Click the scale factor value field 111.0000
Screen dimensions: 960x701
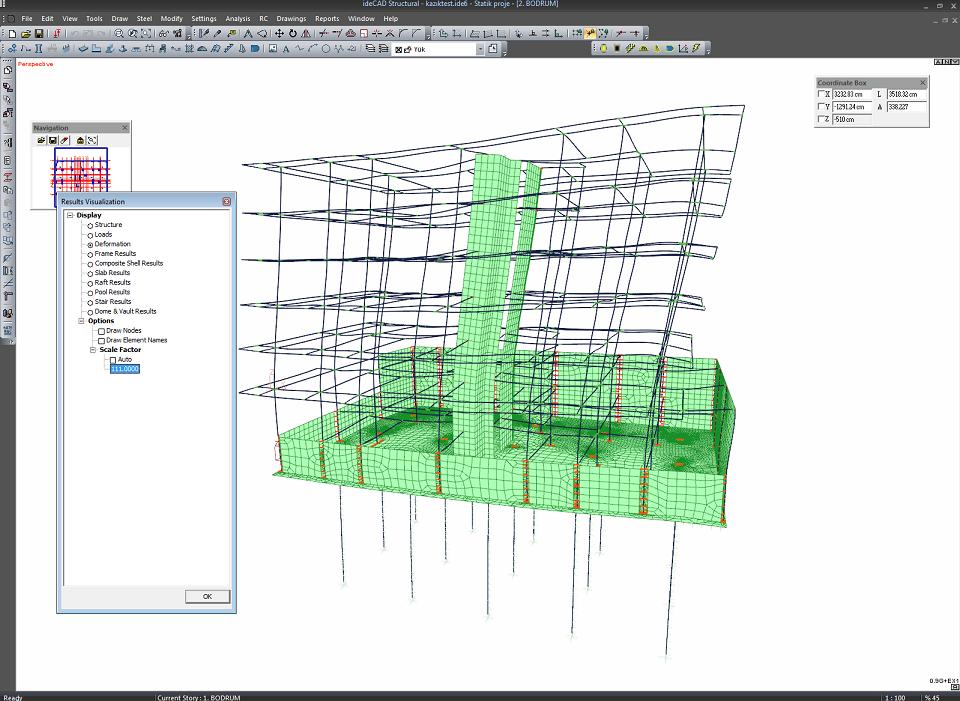[125, 369]
